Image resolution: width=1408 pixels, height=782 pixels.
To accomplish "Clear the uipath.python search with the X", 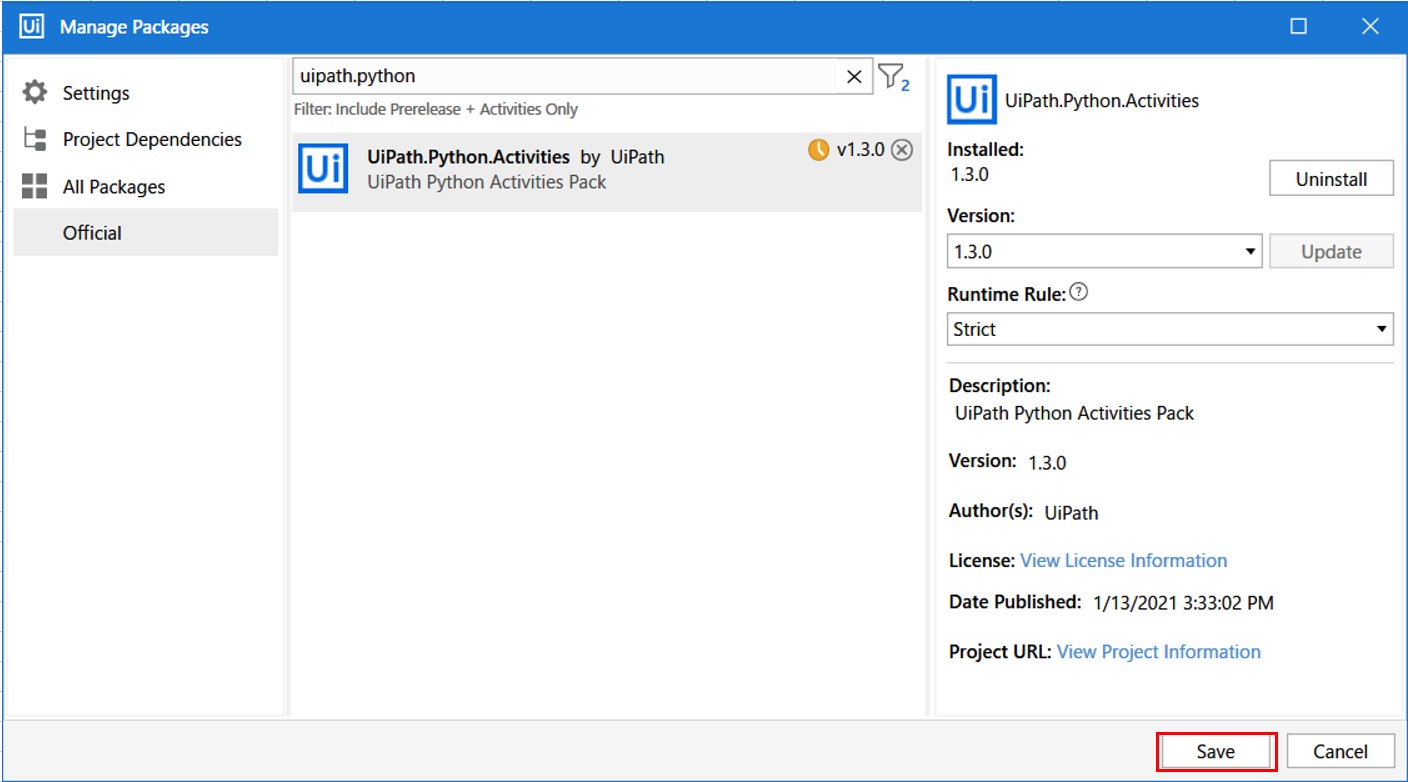I will [x=854, y=75].
